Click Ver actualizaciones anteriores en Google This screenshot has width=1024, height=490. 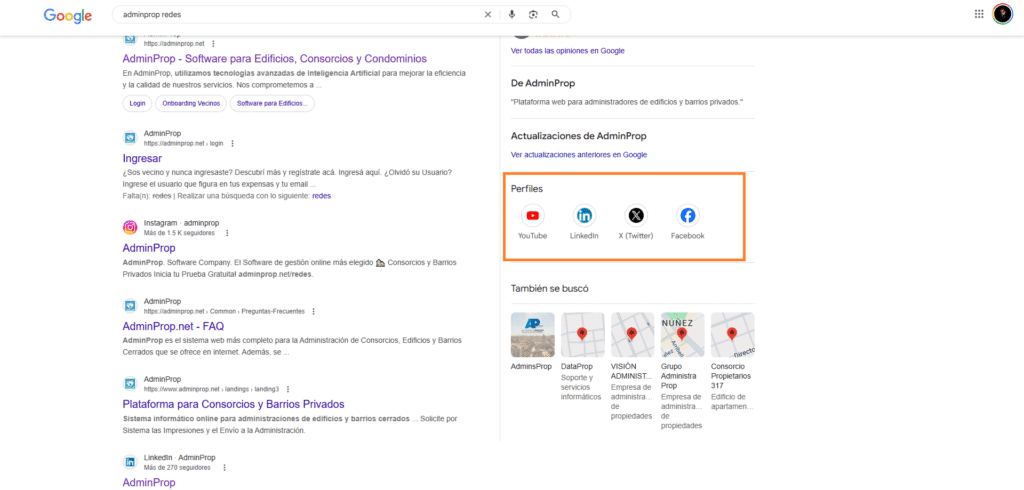(578, 155)
